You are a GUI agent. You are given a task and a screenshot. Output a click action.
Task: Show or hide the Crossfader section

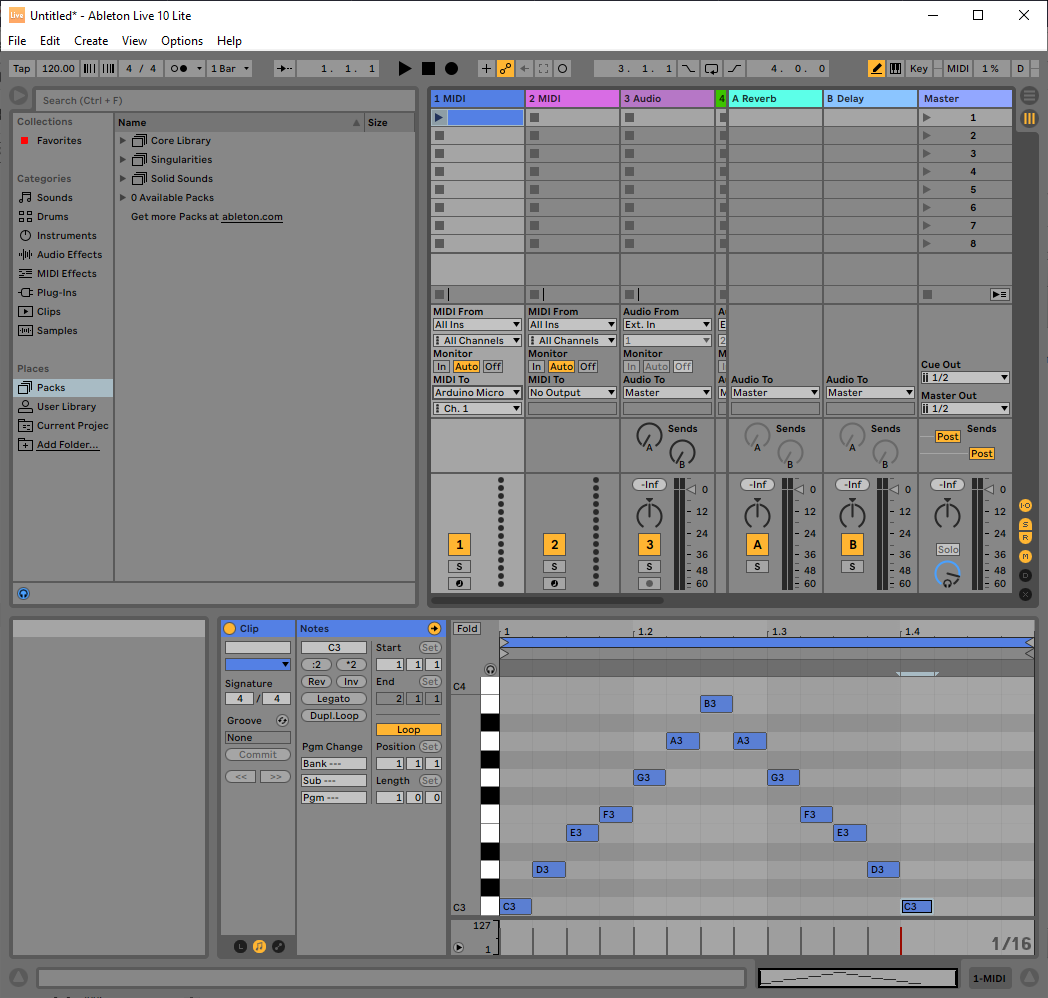[1025, 594]
